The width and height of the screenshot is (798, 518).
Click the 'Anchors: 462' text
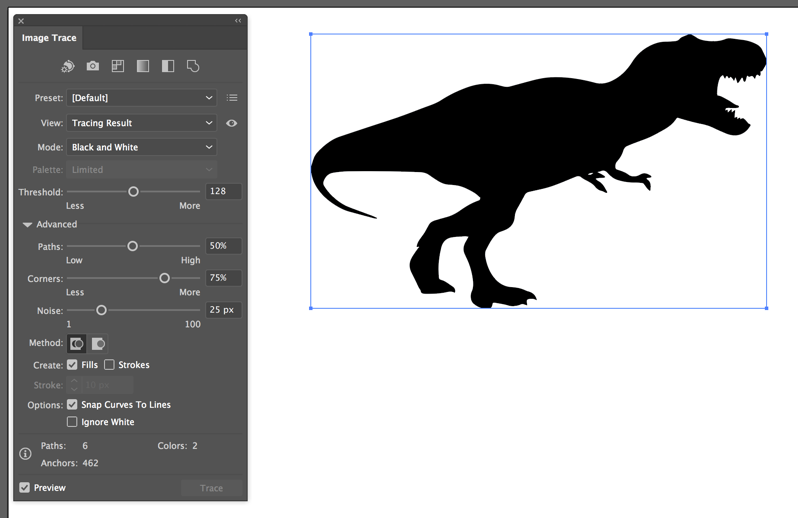[70, 463]
